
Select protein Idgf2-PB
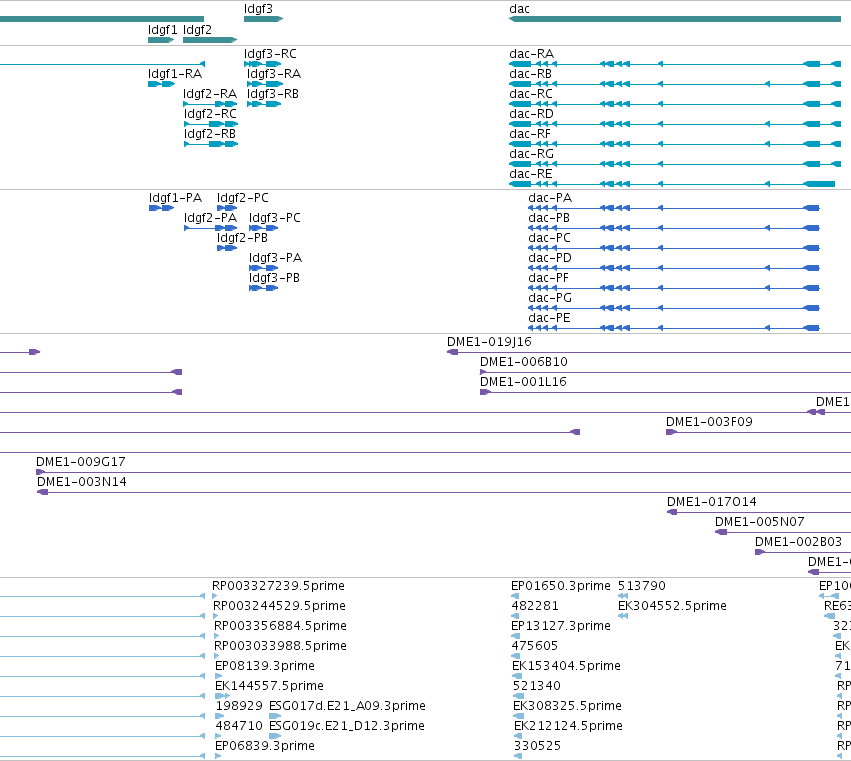pyautogui.click(x=227, y=248)
